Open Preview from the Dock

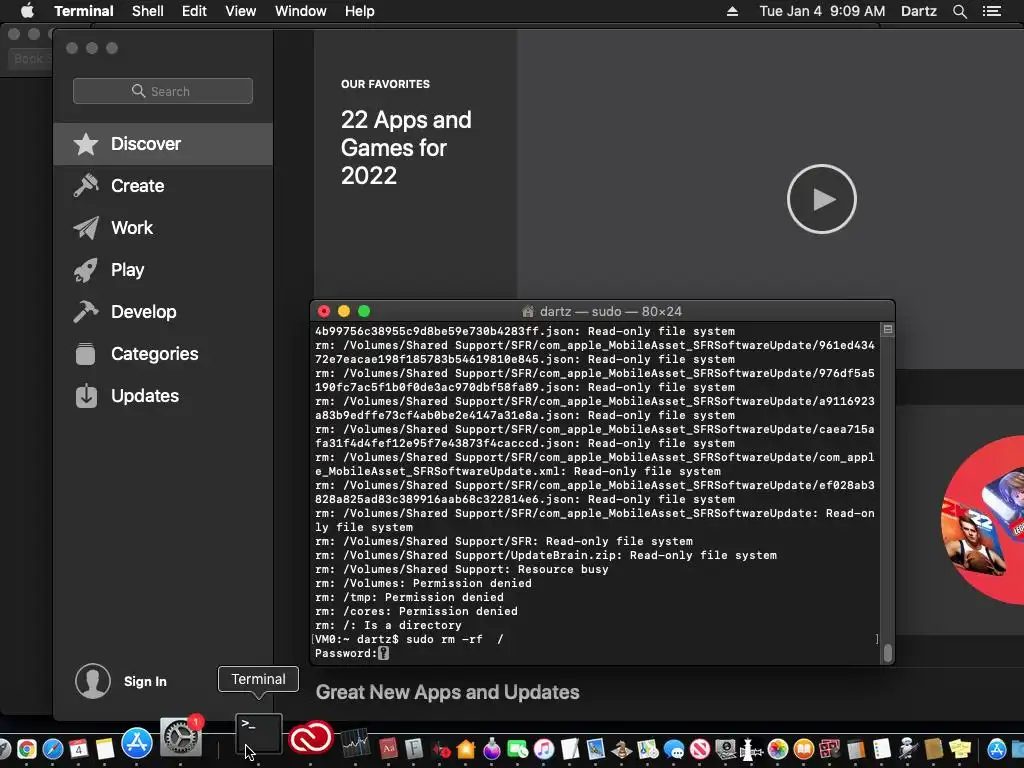(x=596, y=749)
